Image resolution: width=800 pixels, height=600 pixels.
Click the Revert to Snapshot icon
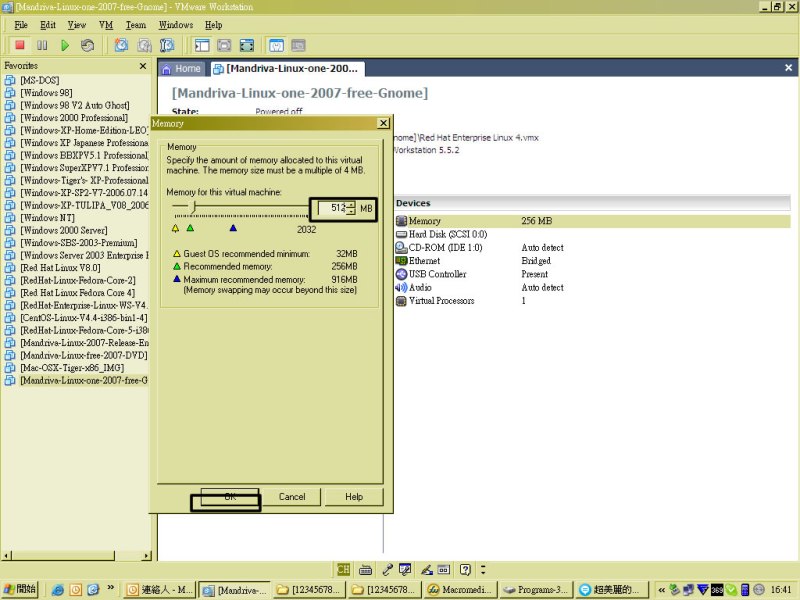point(145,45)
